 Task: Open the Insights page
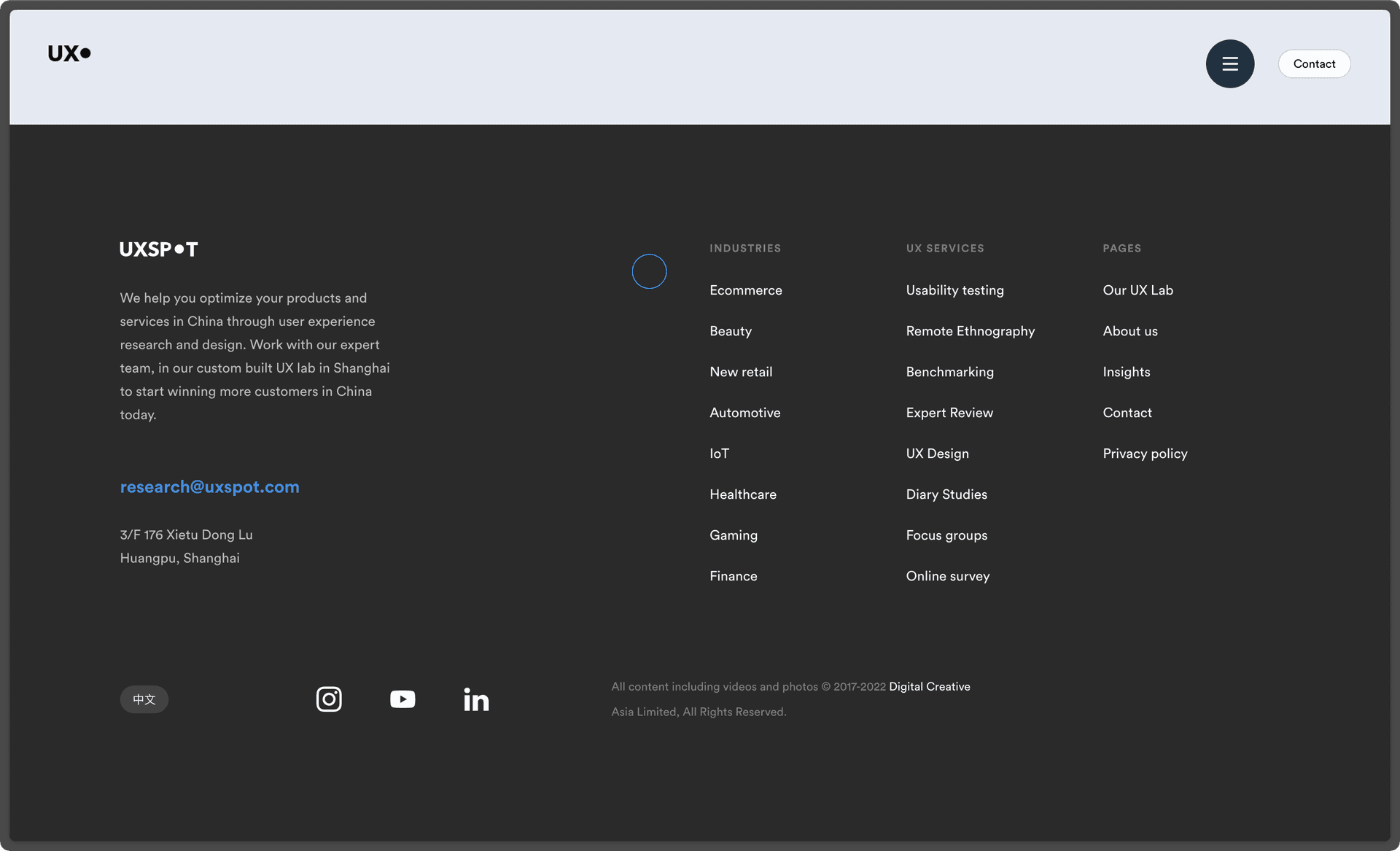click(1126, 371)
